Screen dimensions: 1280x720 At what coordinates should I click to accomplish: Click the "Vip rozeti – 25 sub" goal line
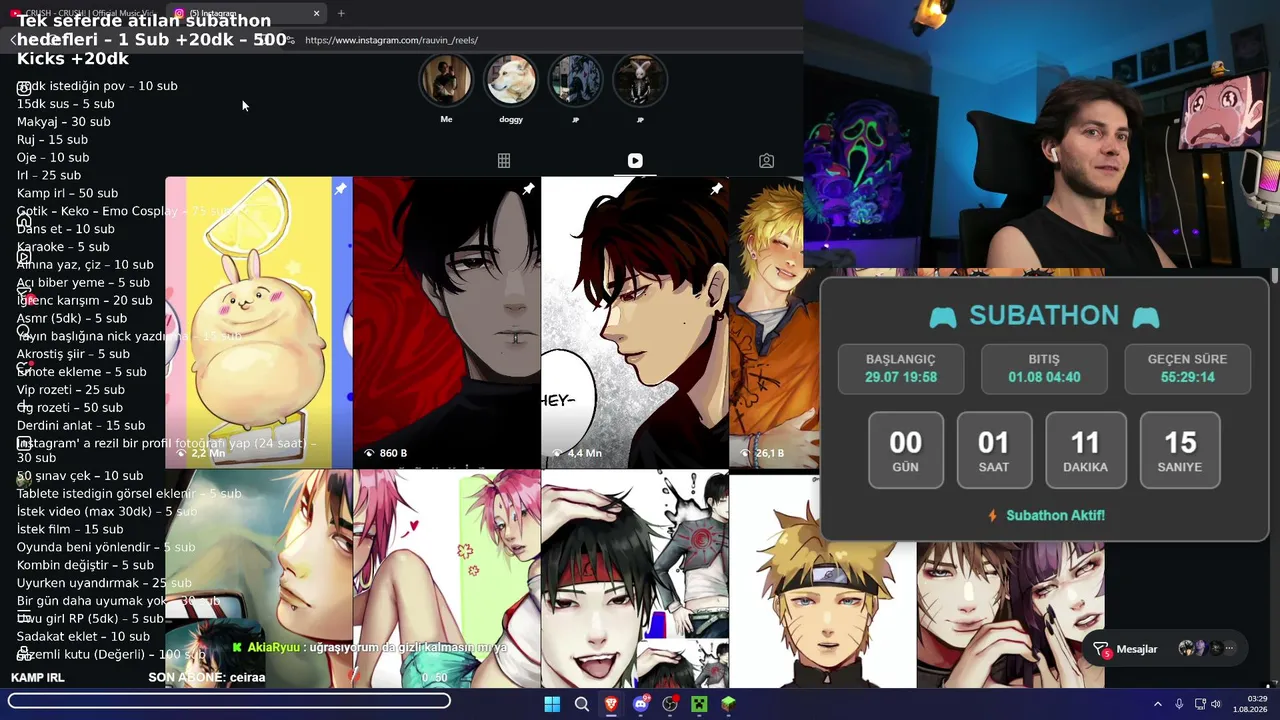coord(71,390)
